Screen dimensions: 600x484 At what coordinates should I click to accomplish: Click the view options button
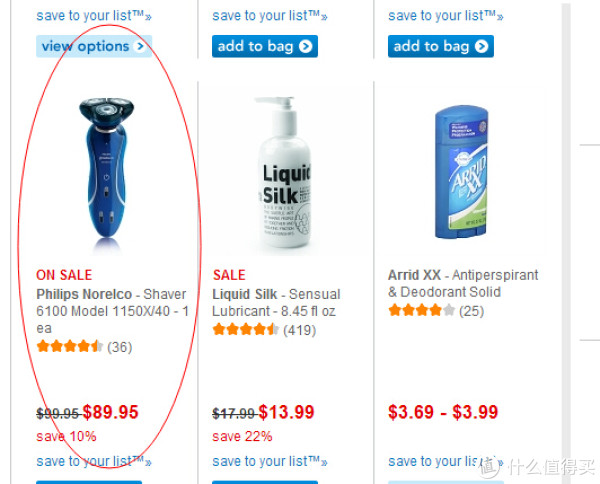coord(94,46)
